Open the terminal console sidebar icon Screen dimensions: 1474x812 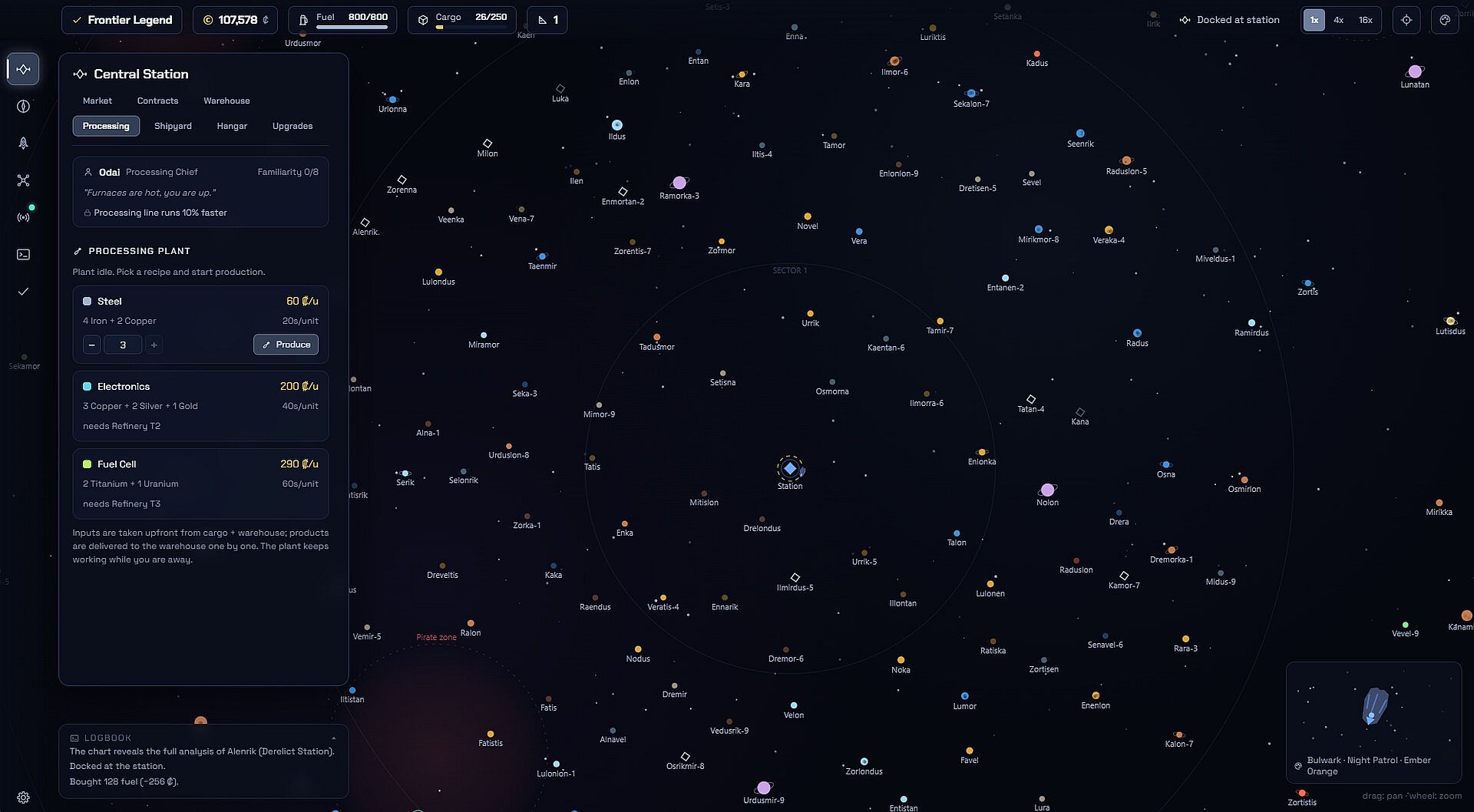point(24,254)
